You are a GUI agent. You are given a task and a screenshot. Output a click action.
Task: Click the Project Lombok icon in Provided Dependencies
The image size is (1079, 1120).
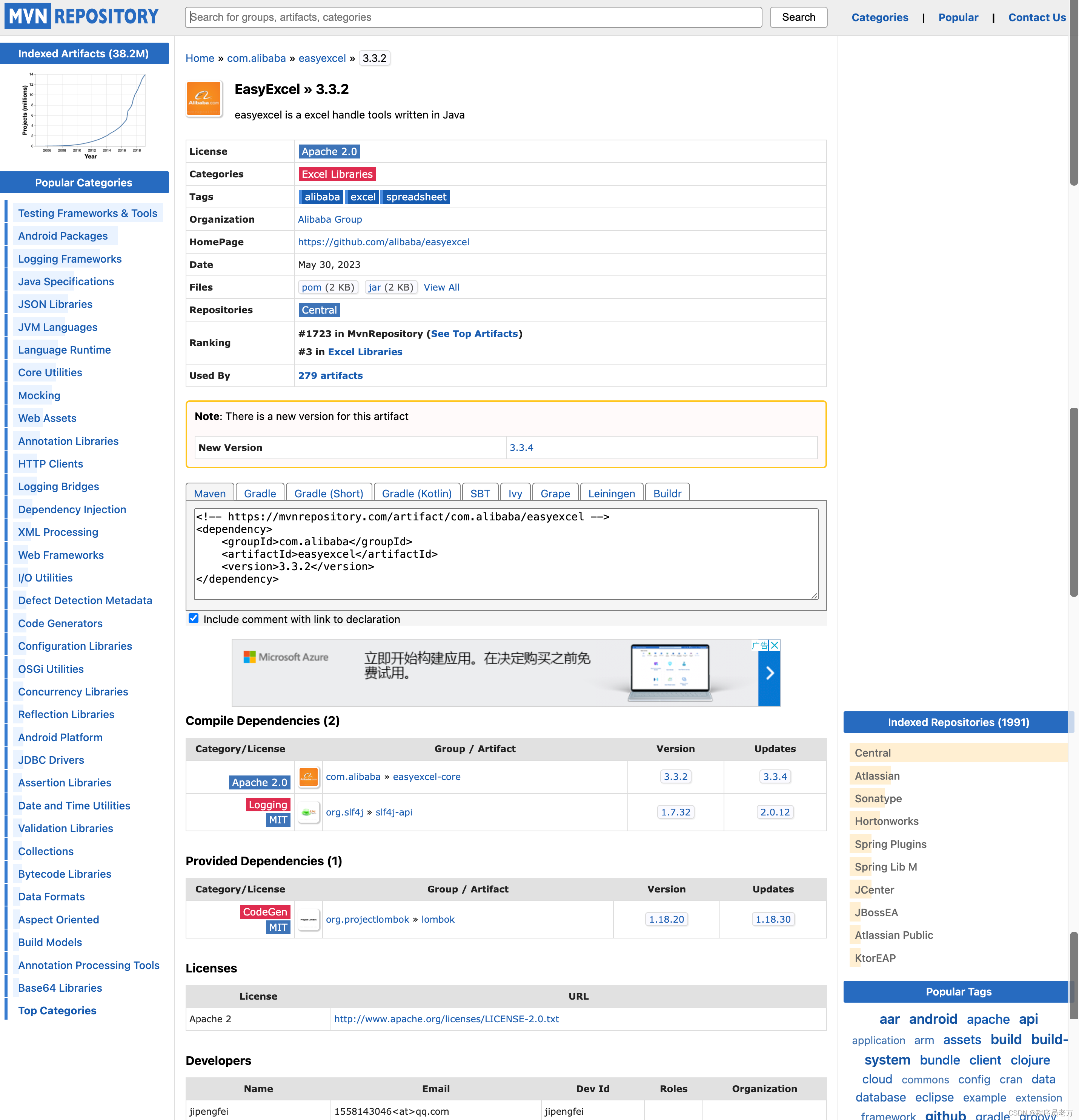[x=309, y=919]
